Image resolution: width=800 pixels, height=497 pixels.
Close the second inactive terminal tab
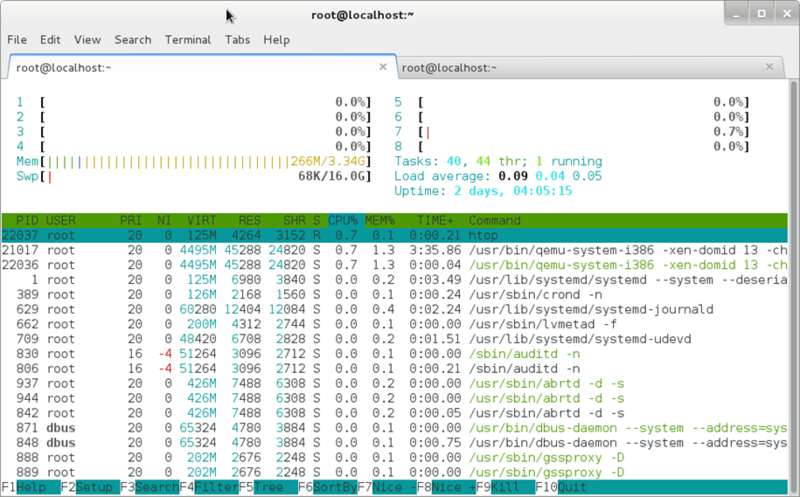tap(769, 67)
